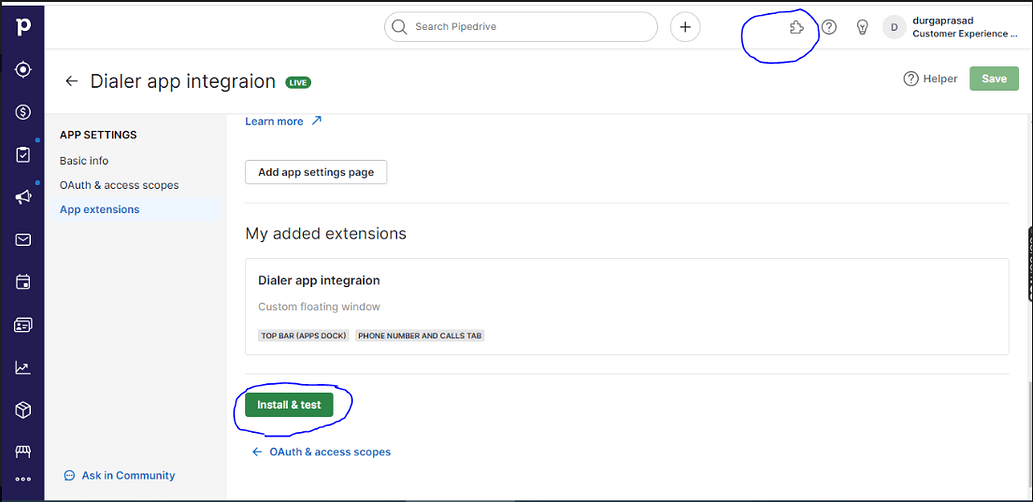
Task: Open Leads target icon in sidebar
Action: click(x=23, y=69)
